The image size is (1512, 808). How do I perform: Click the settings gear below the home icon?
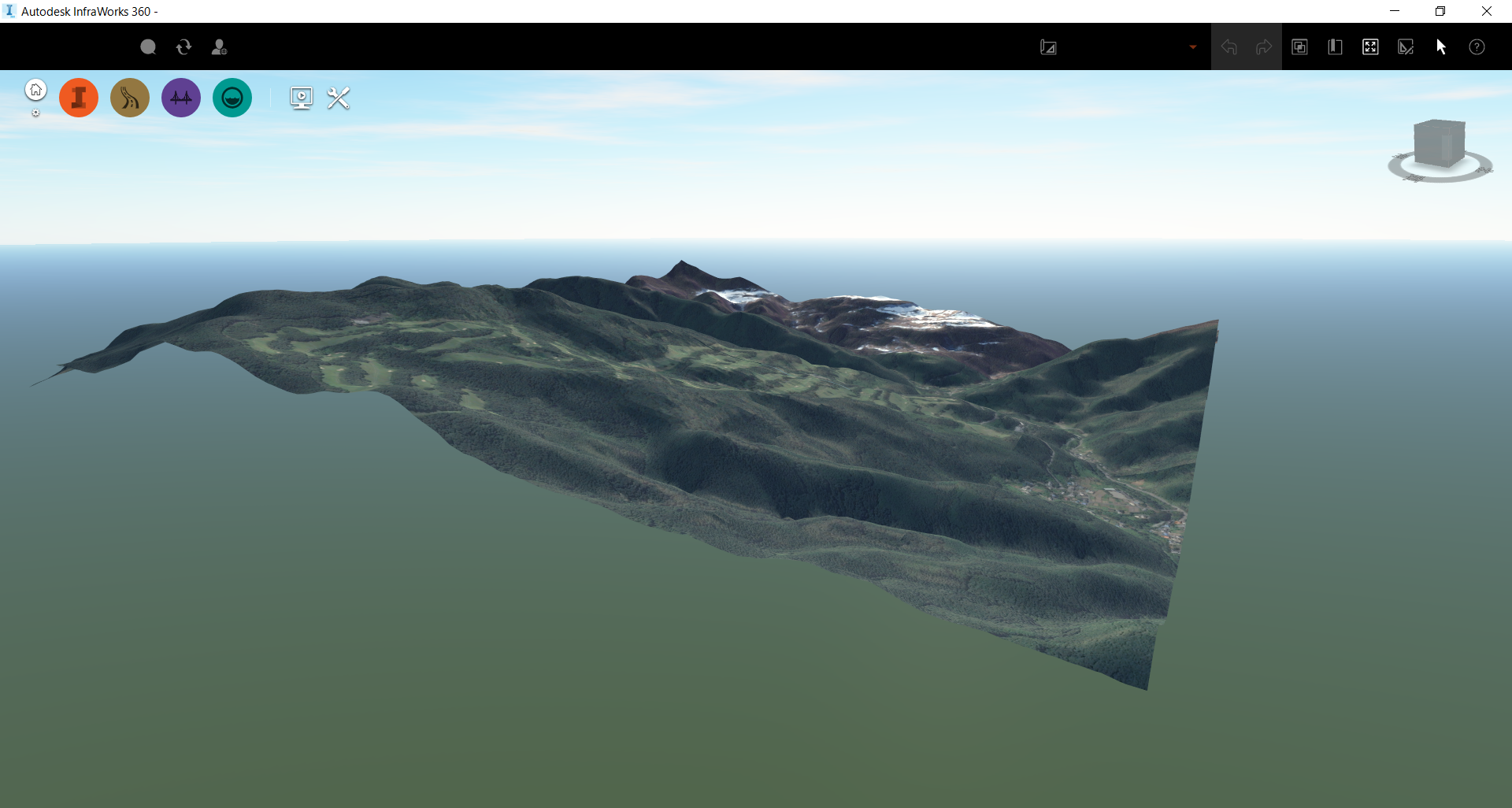[35, 113]
